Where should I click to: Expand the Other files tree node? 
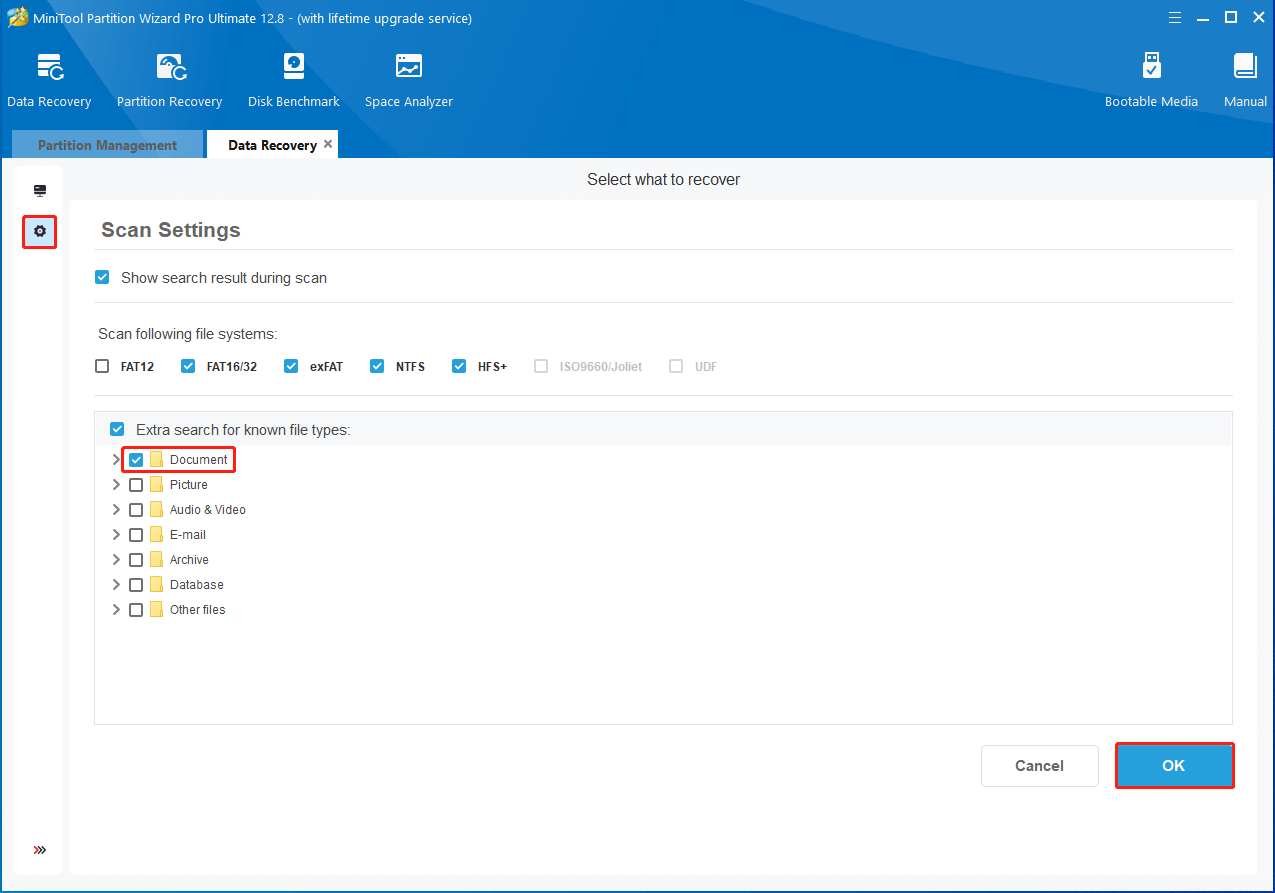[116, 610]
